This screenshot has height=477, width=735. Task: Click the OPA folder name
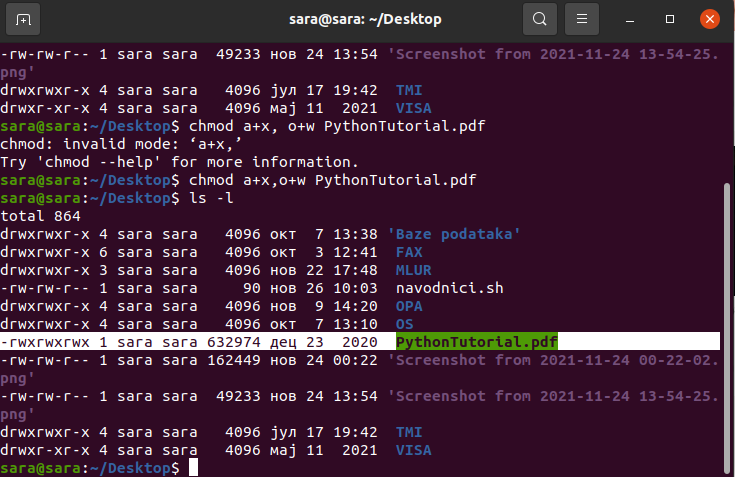409,306
